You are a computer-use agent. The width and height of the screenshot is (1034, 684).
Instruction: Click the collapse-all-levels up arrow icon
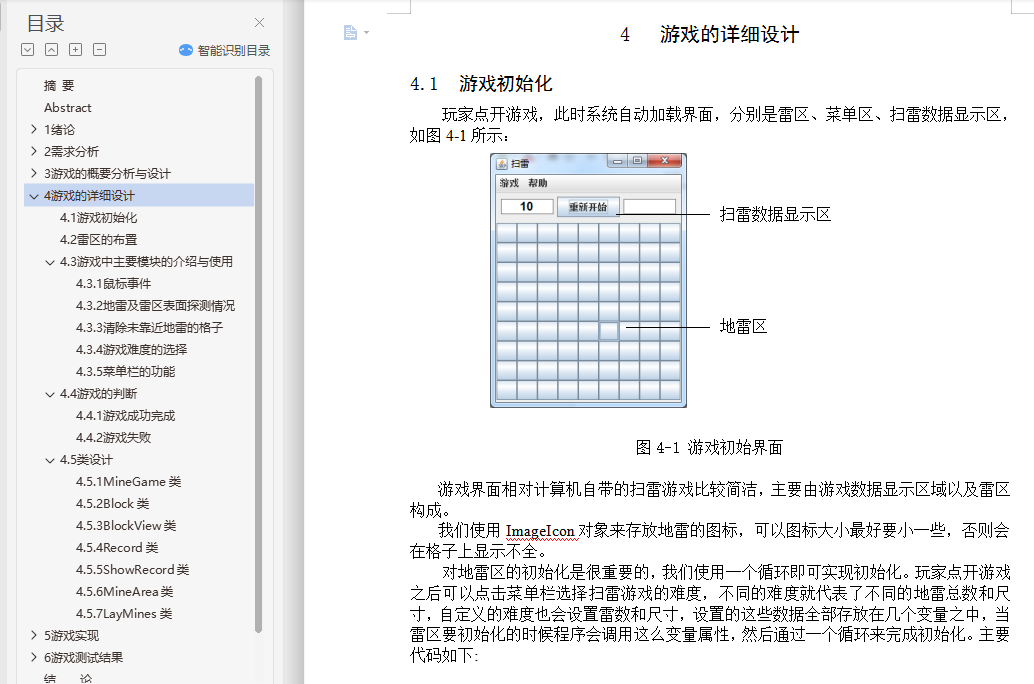pos(51,49)
